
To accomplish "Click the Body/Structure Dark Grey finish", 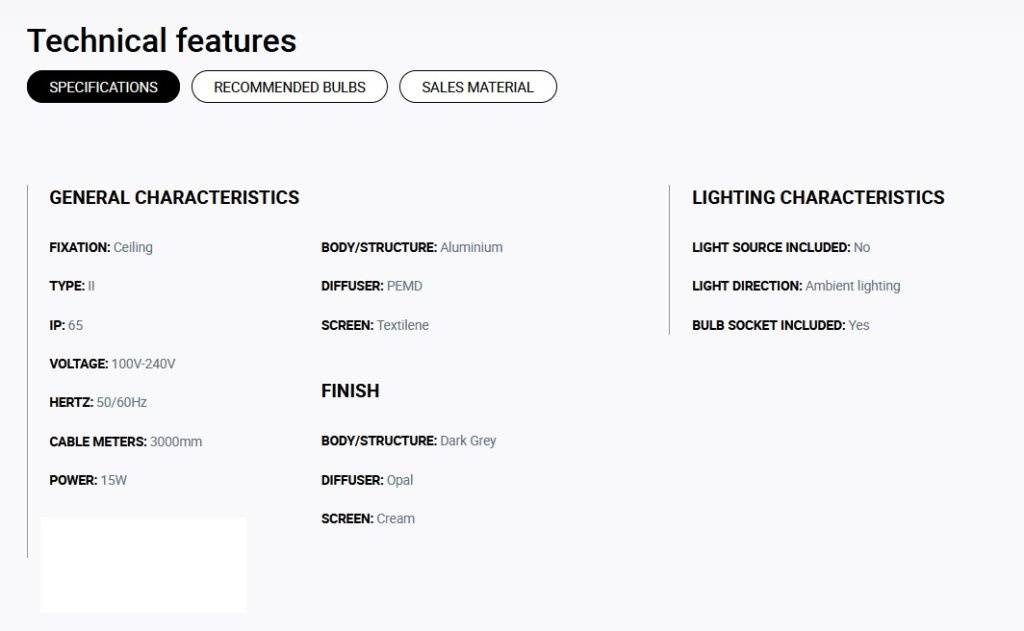I will (x=409, y=441).
